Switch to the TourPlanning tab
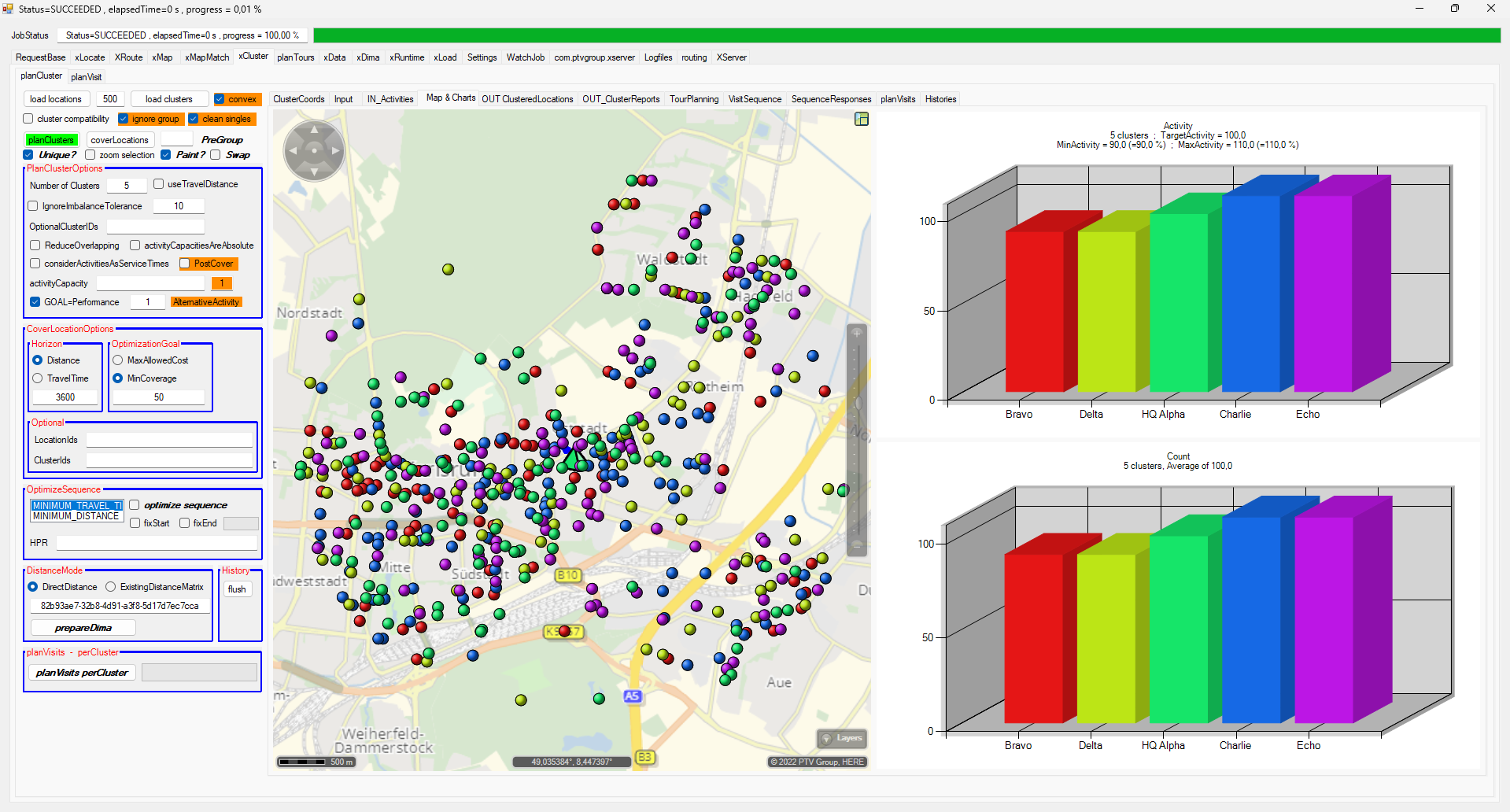 tap(693, 99)
